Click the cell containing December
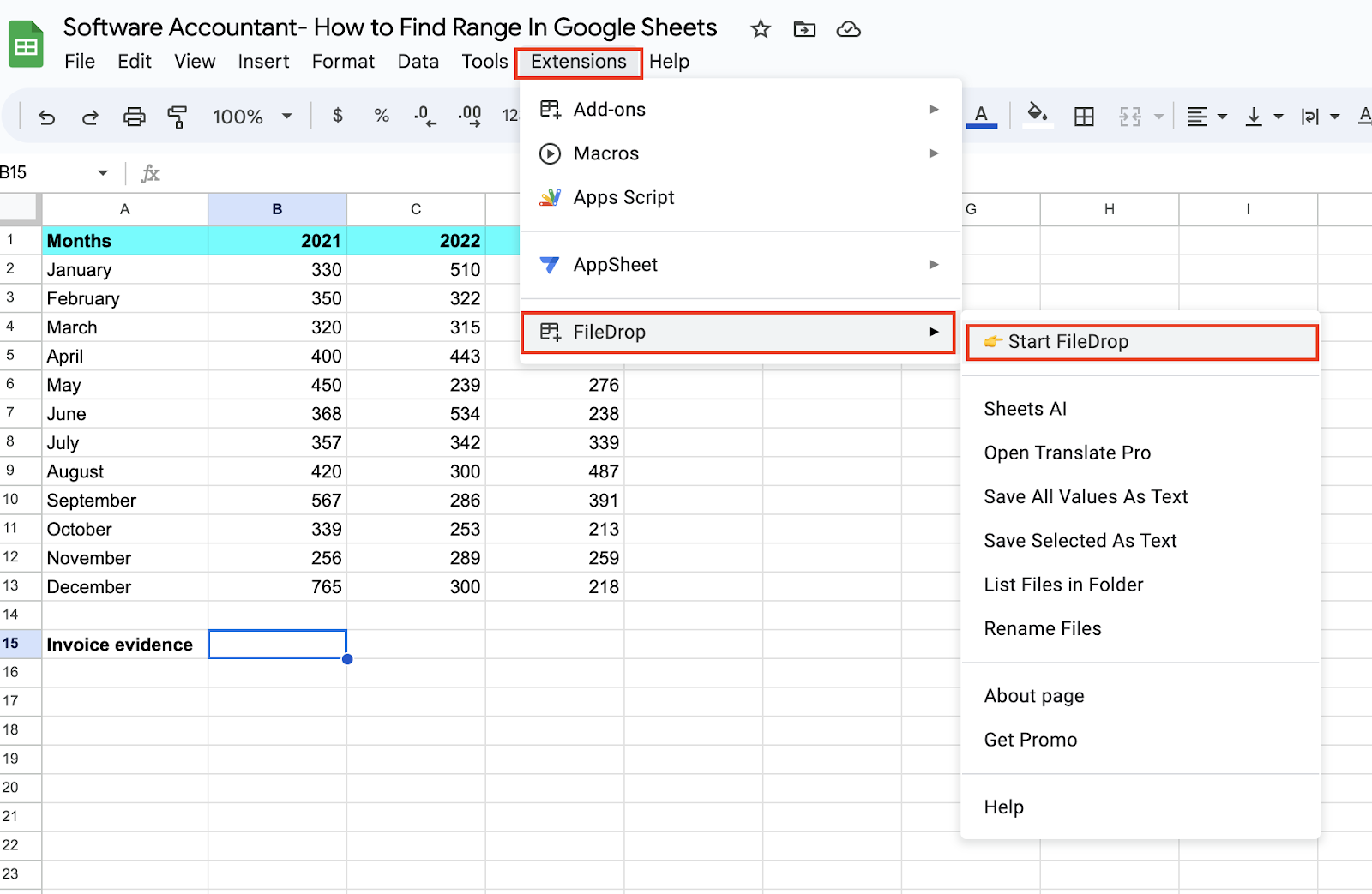The height and width of the screenshot is (894, 1372). [x=125, y=587]
